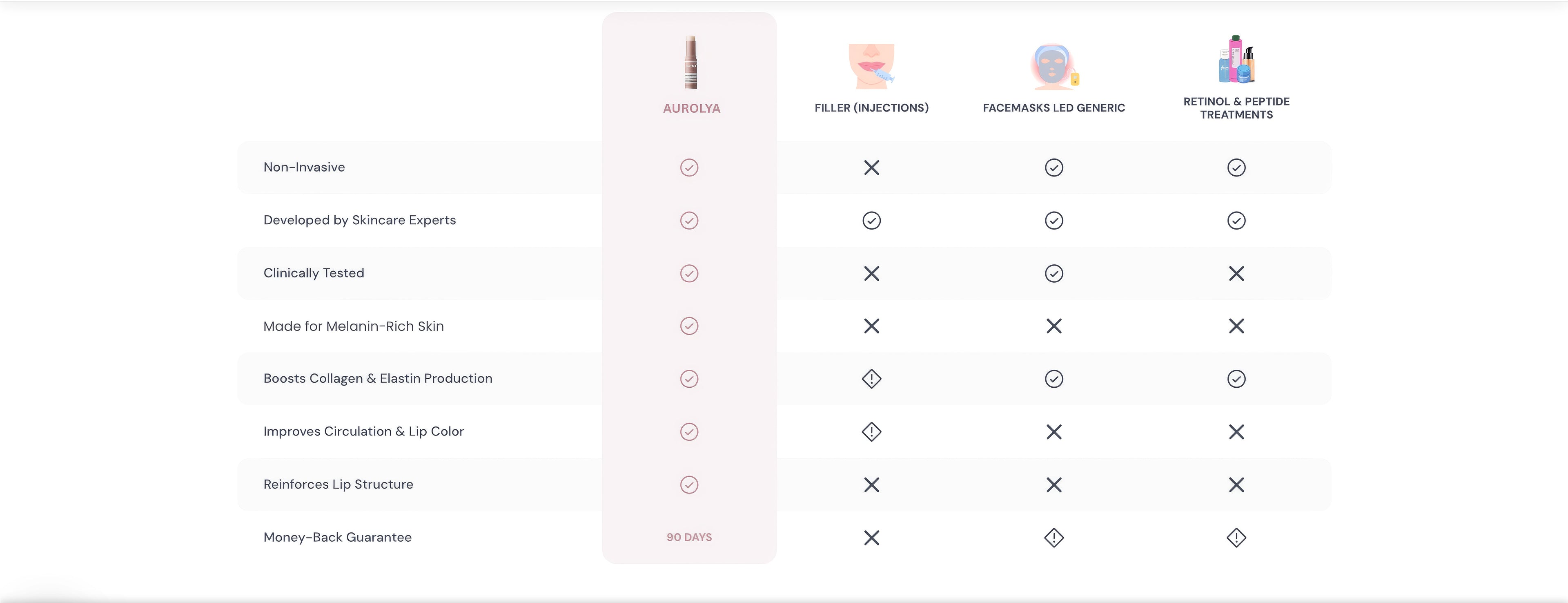The width and height of the screenshot is (1568, 603).
Task: Click Facemasks Money-Back Guarantee warning icon
Action: point(1053,538)
